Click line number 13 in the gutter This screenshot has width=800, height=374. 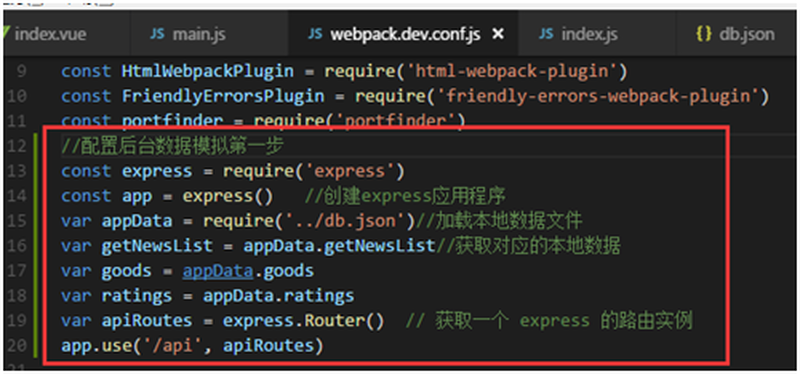pyautogui.click(x=16, y=171)
